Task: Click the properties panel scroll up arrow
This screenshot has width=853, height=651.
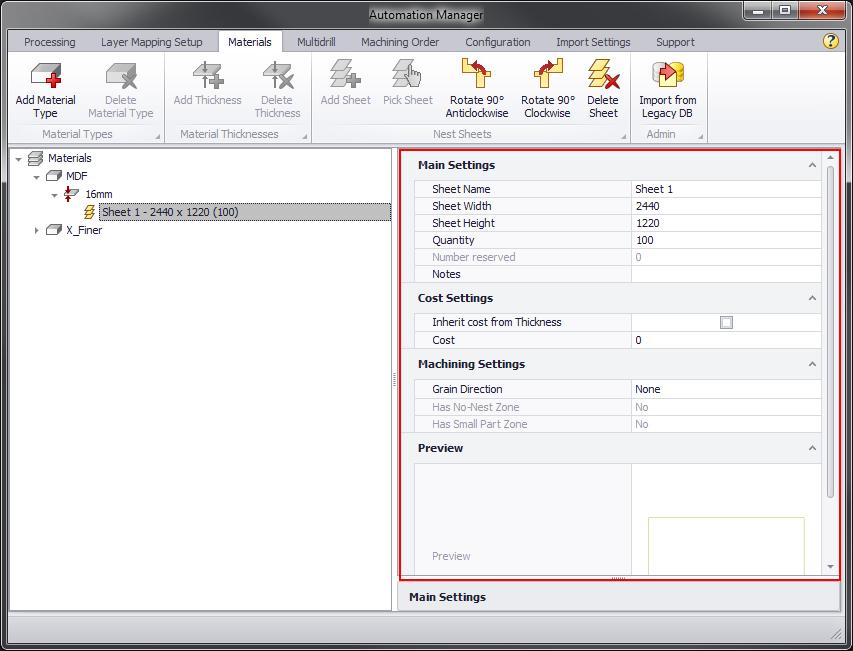Action: pyautogui.click(x=830, y=158)
